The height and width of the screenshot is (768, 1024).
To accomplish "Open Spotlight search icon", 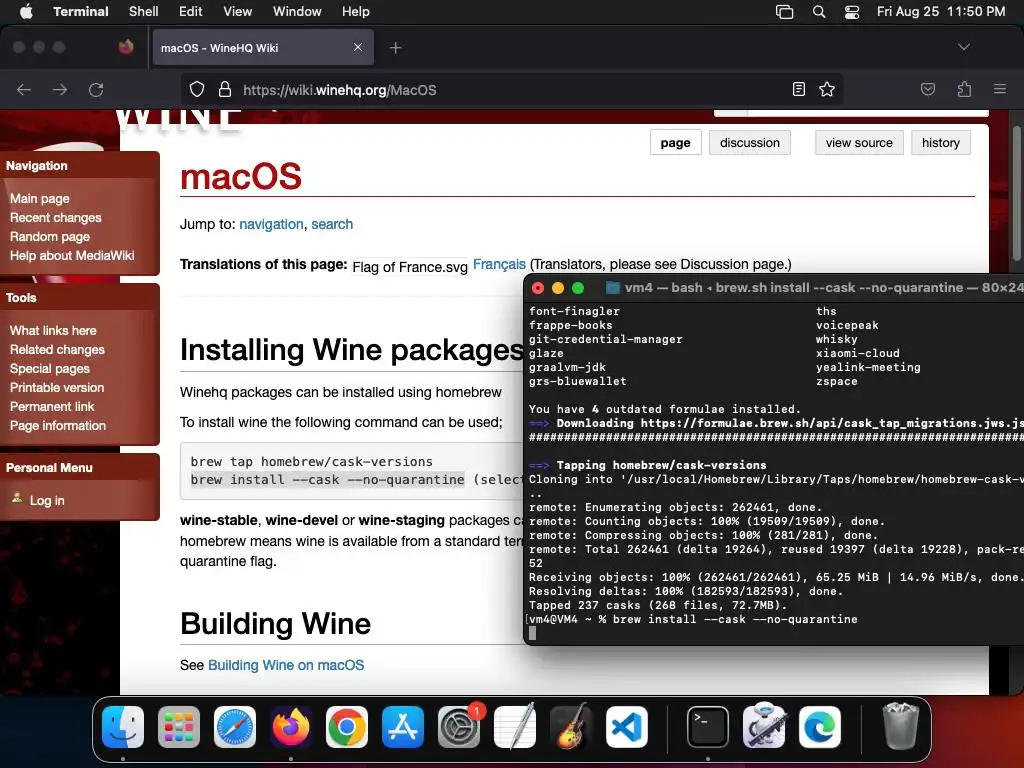I will click(819, 12).
